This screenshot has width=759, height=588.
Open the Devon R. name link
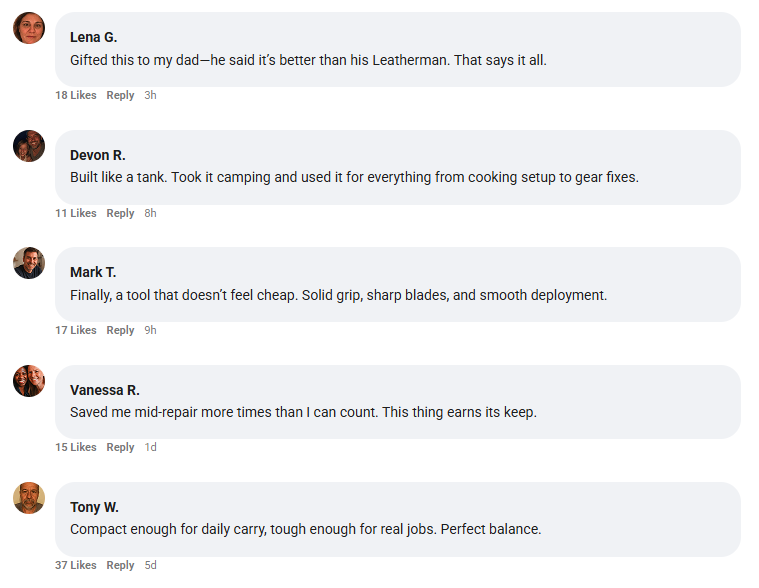[x=97, y=155]
